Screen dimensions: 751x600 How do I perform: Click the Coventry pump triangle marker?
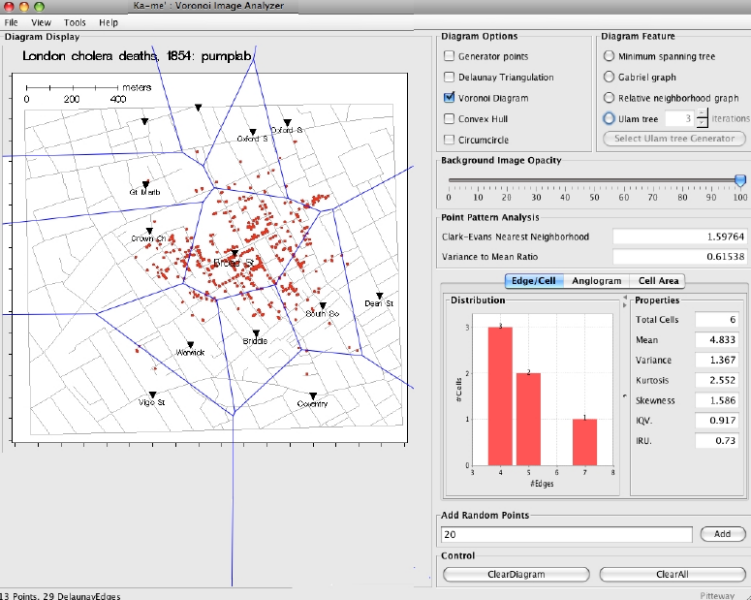point(313,396)
